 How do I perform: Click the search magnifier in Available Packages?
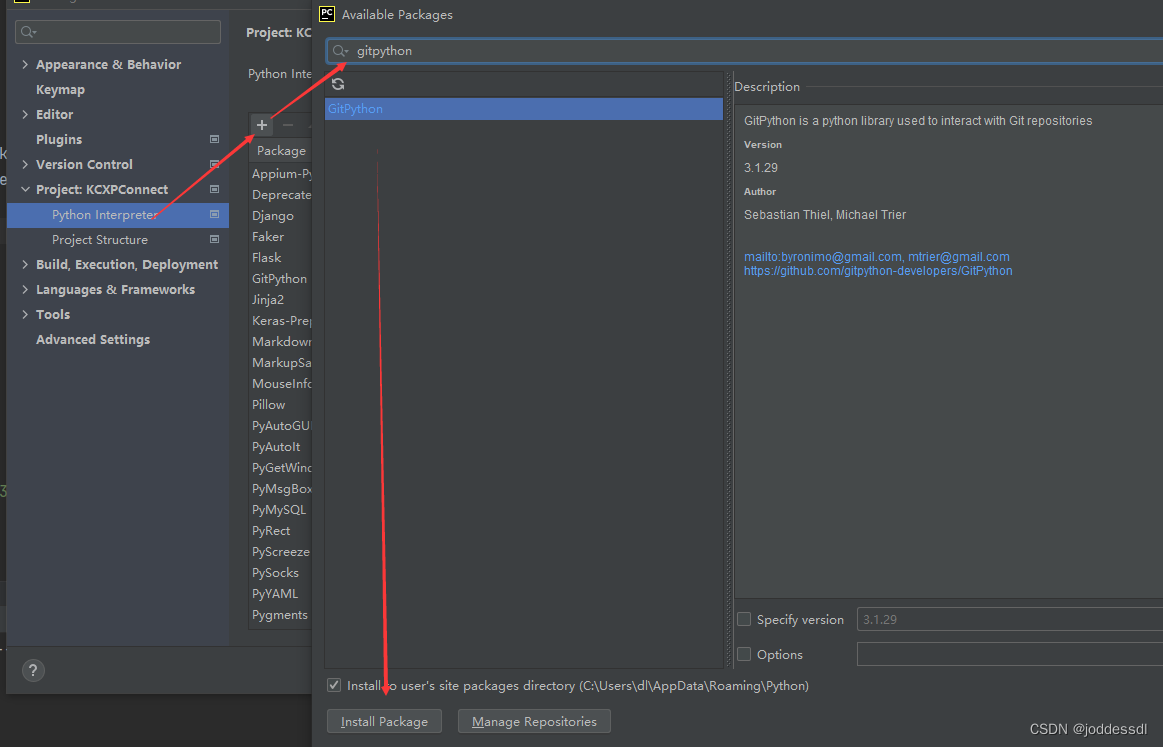pyautogui.click(x=340, y=51)
